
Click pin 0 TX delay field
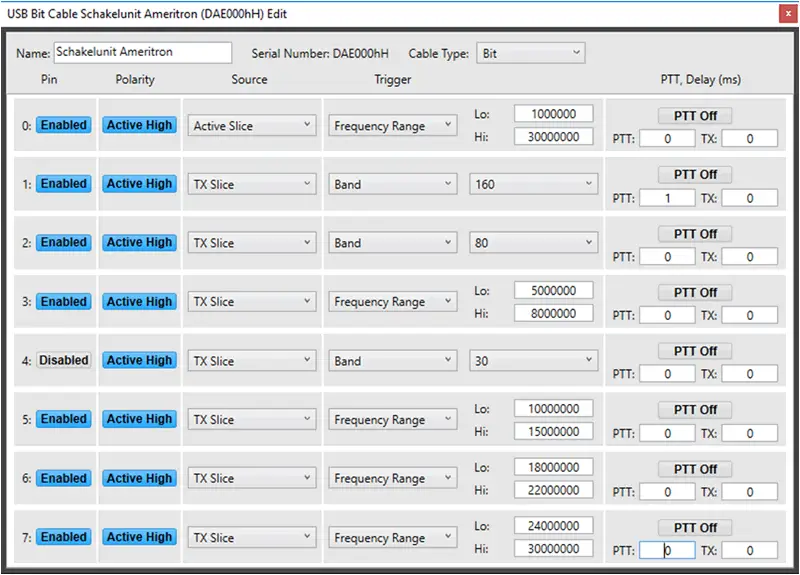tap(749, 139)
